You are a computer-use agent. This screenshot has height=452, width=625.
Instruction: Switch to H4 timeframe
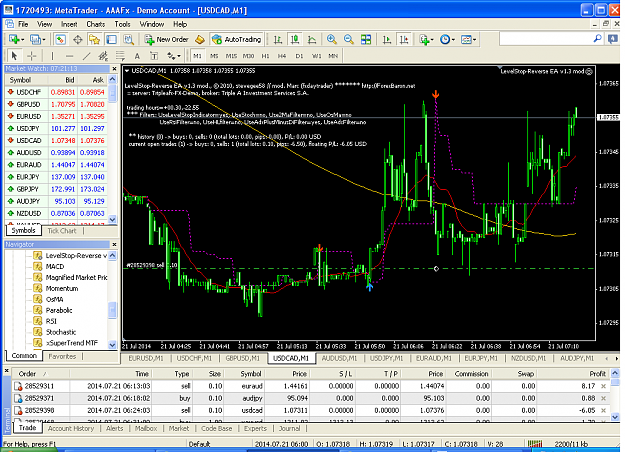pyautogui.click(x=282, y=56)
